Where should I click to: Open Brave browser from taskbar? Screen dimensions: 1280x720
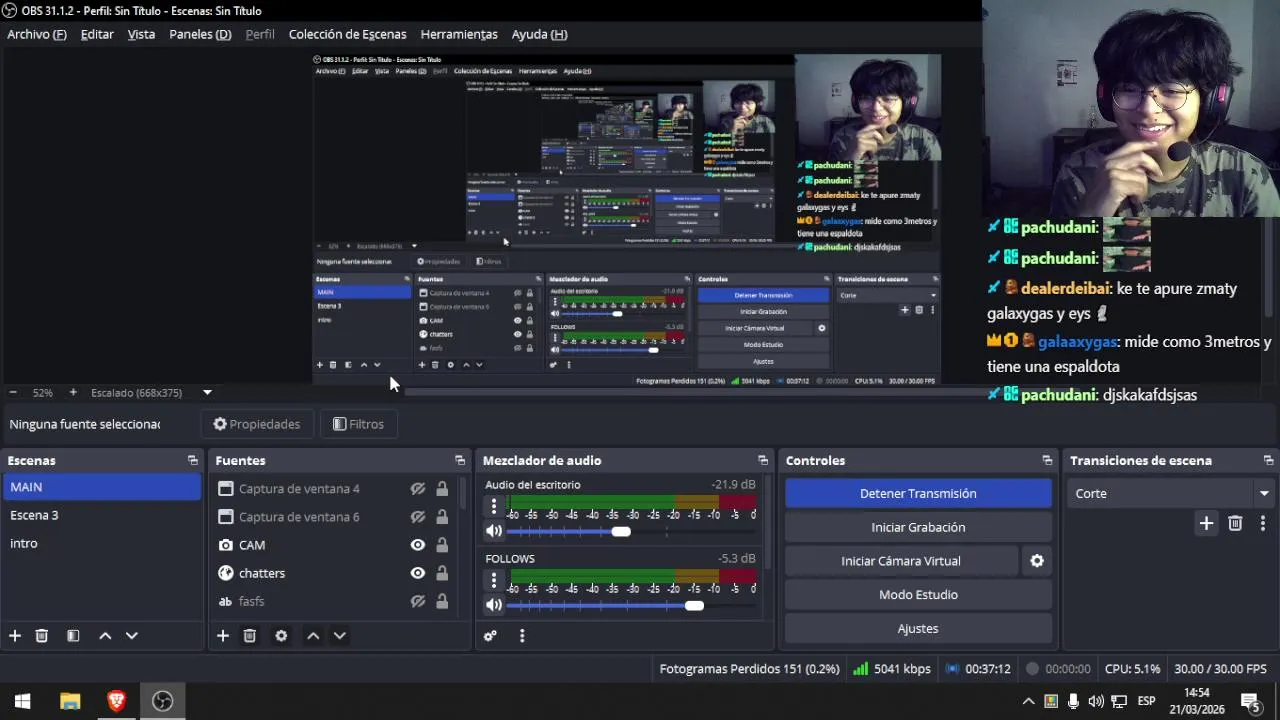(116, 701)
